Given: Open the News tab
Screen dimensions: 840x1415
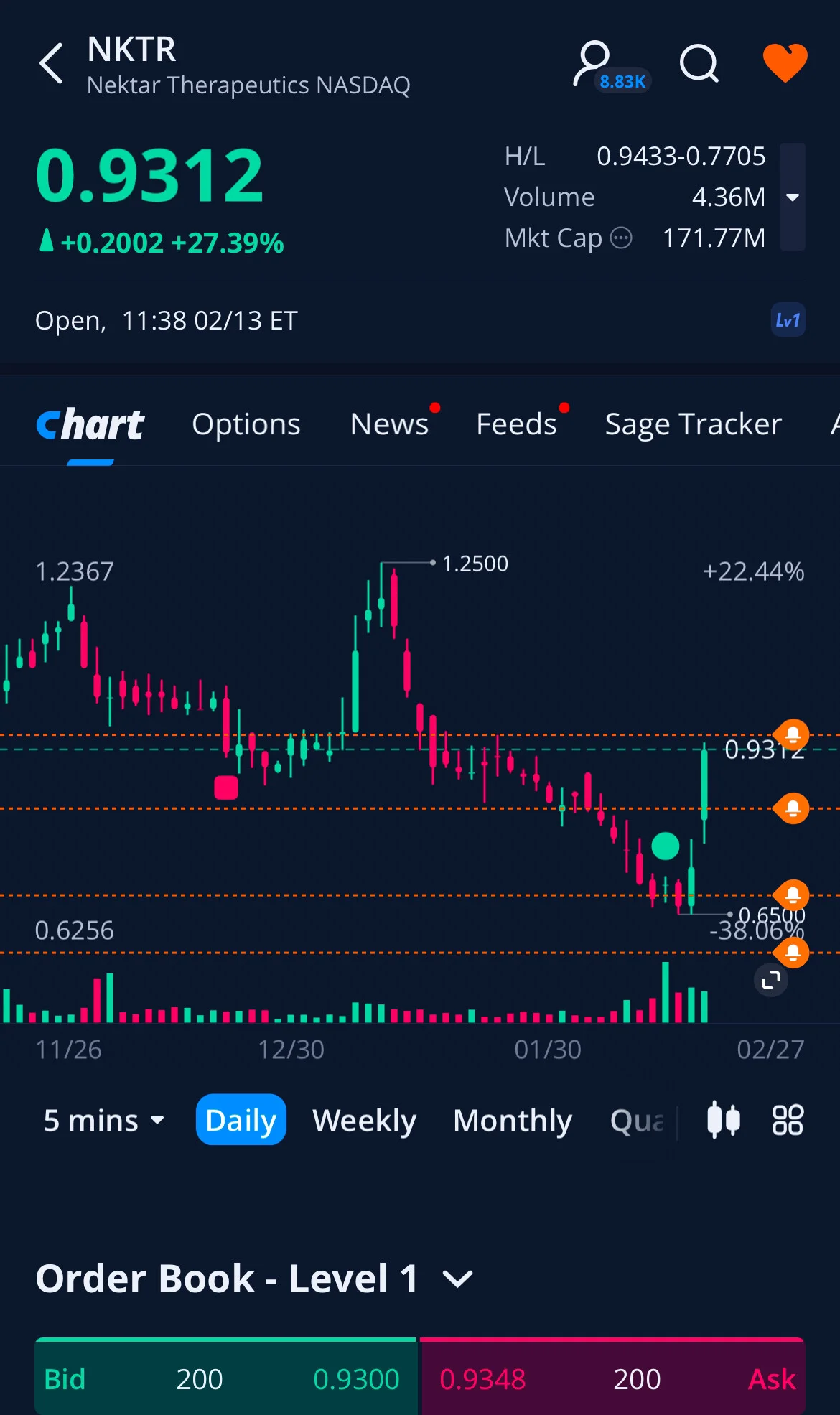Looking at the screenshot, I should (390, 424).
